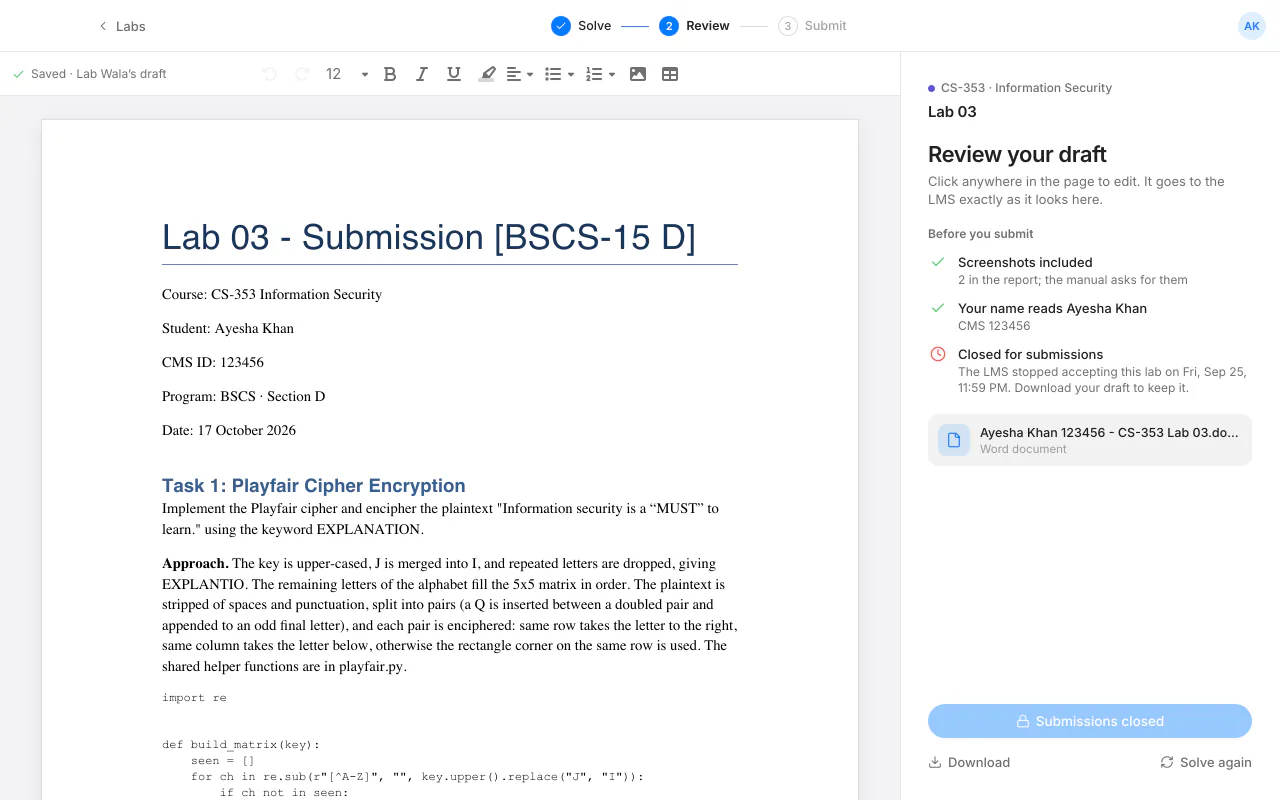Click the Course: CS-353 Information Security line

pos(272,294)
